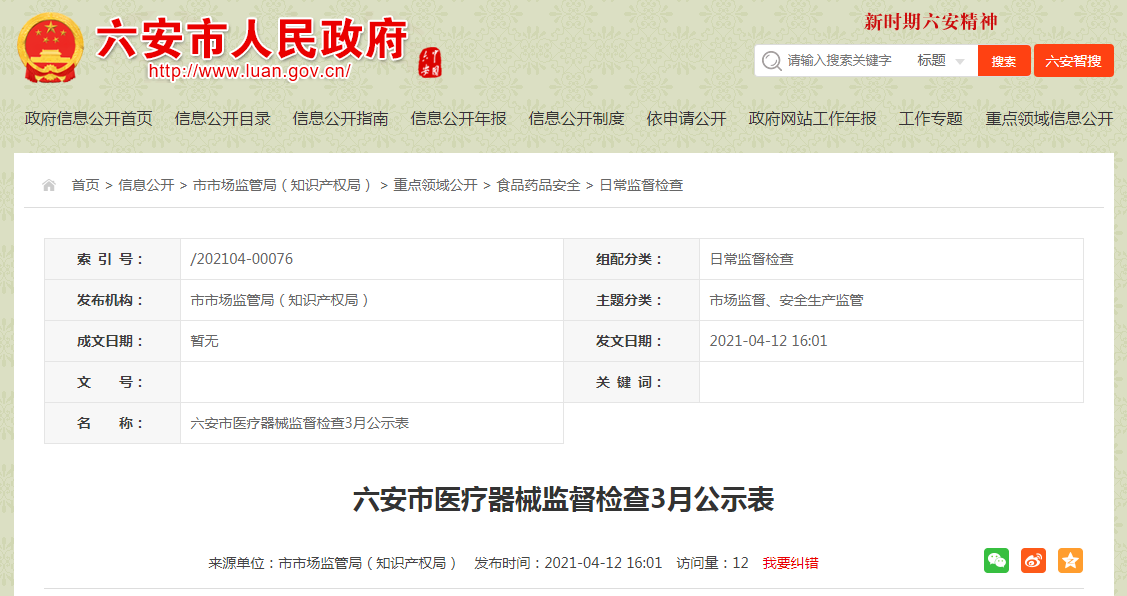Click the 发布时间 timestamp under the title

[x=568, y=563]
